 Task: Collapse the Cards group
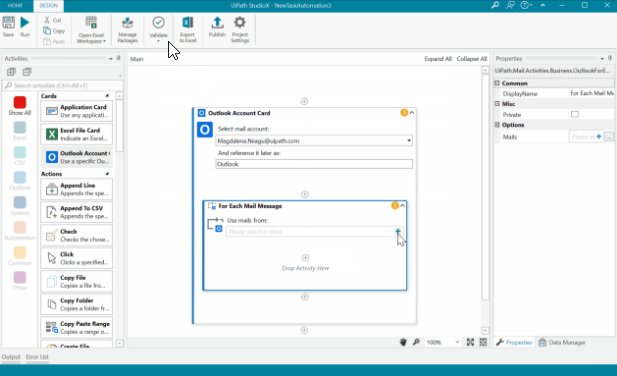pyautogui.click(x=107, y=96)
